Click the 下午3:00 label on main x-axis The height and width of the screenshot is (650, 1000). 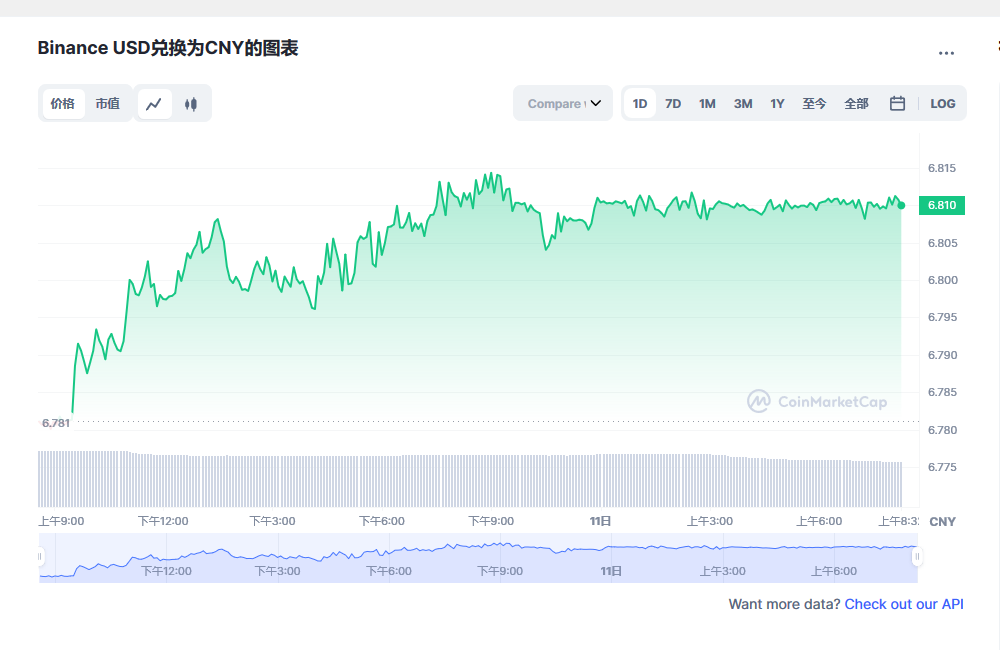coord(272,521)
